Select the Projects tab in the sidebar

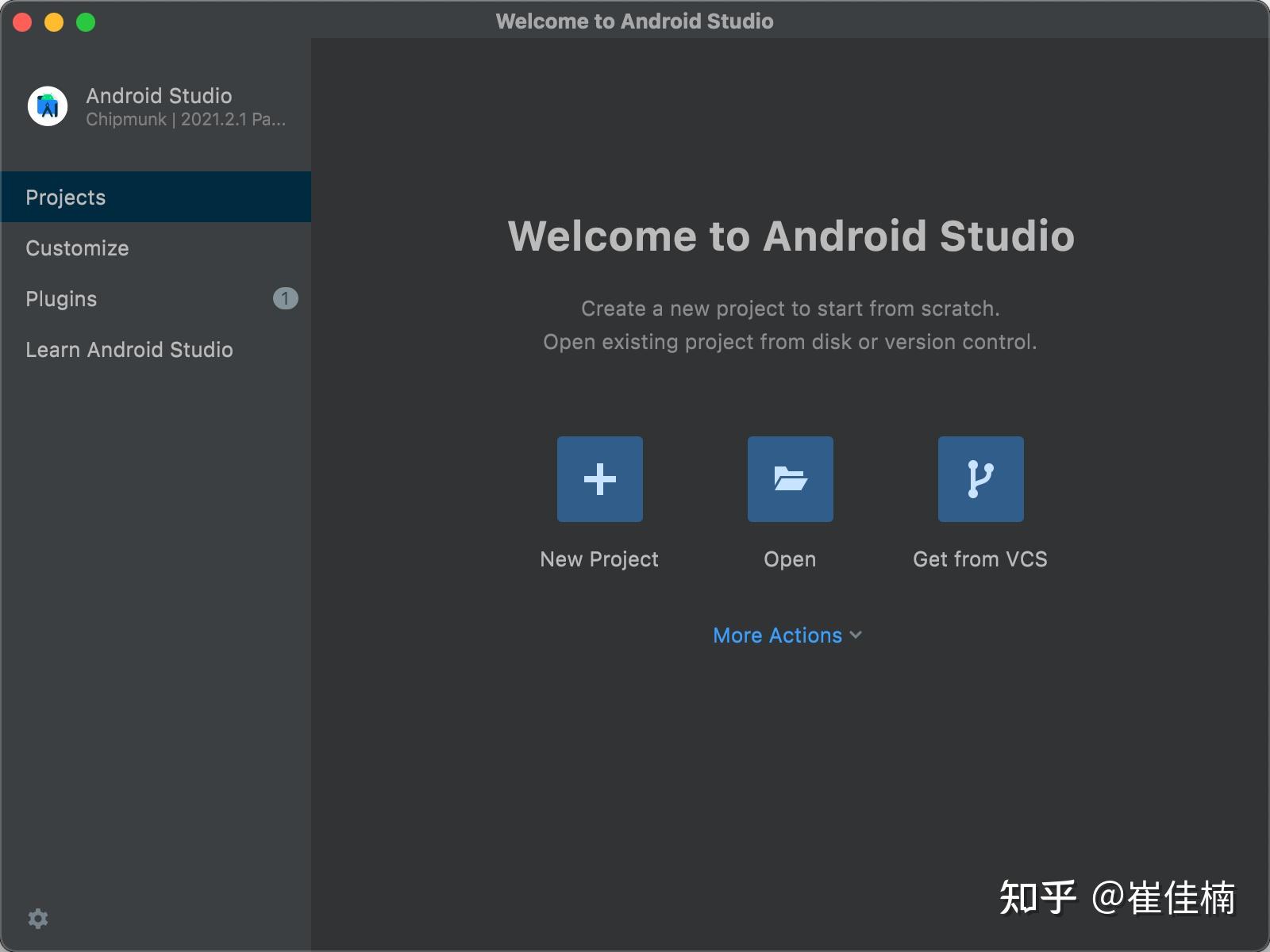(x=156, y=197)
